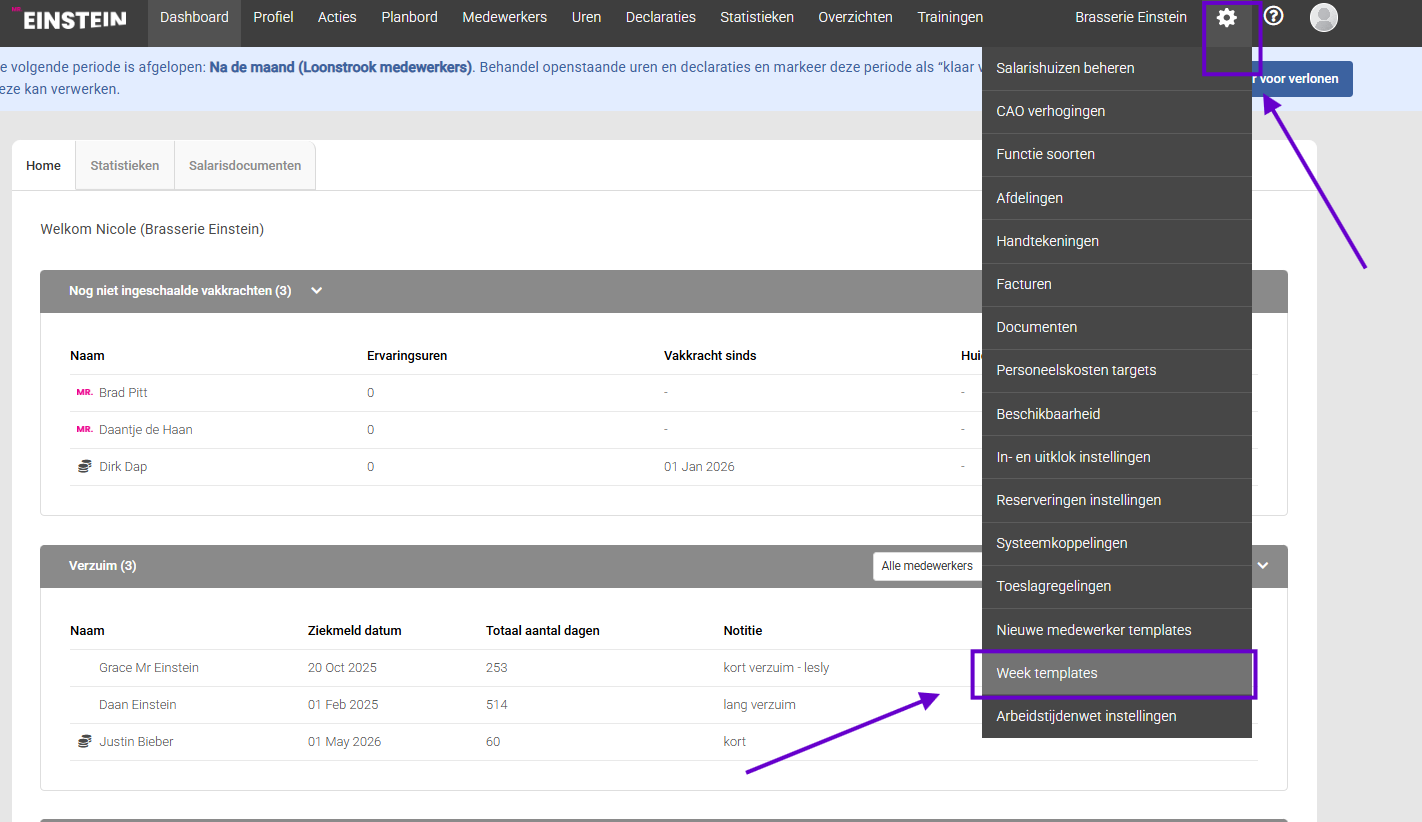Screen dimensions: 1422x822
Task: Collapse the Verzuim panel chevron
Action: (x=1263, y=566)
